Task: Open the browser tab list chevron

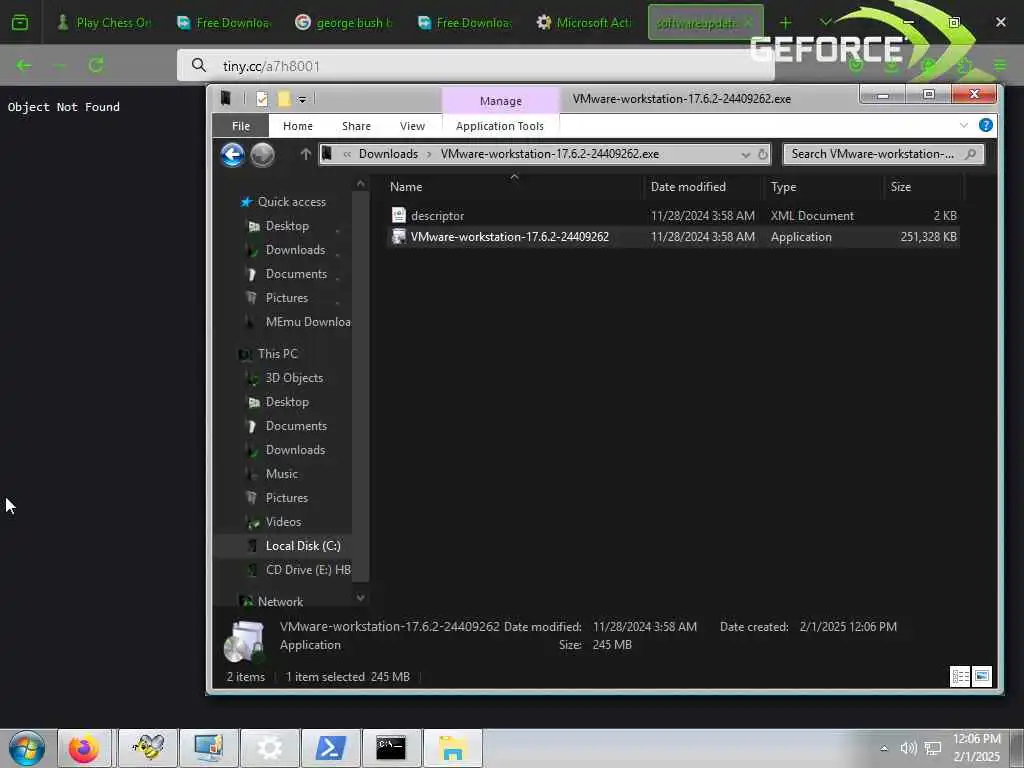Action: pos(825,23)
